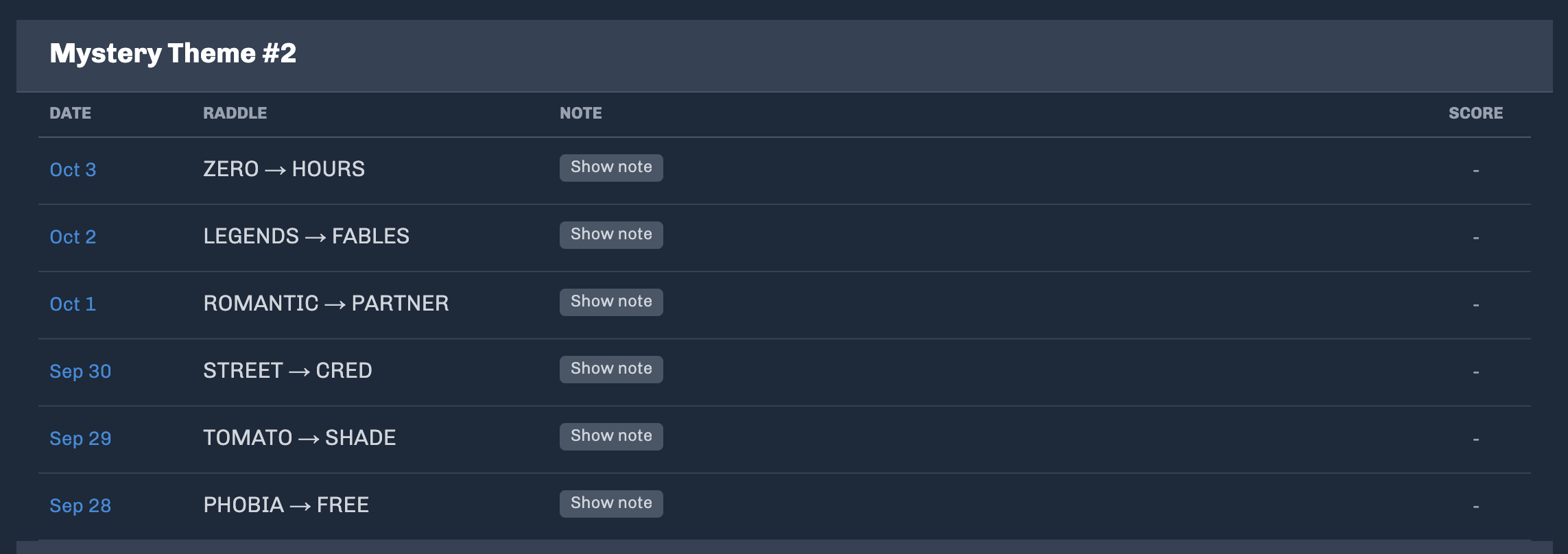Screen dimensions: 1568x554
Task: Click the TOMATO → SHADE raddle title
Action: click(x=299, y=437)
